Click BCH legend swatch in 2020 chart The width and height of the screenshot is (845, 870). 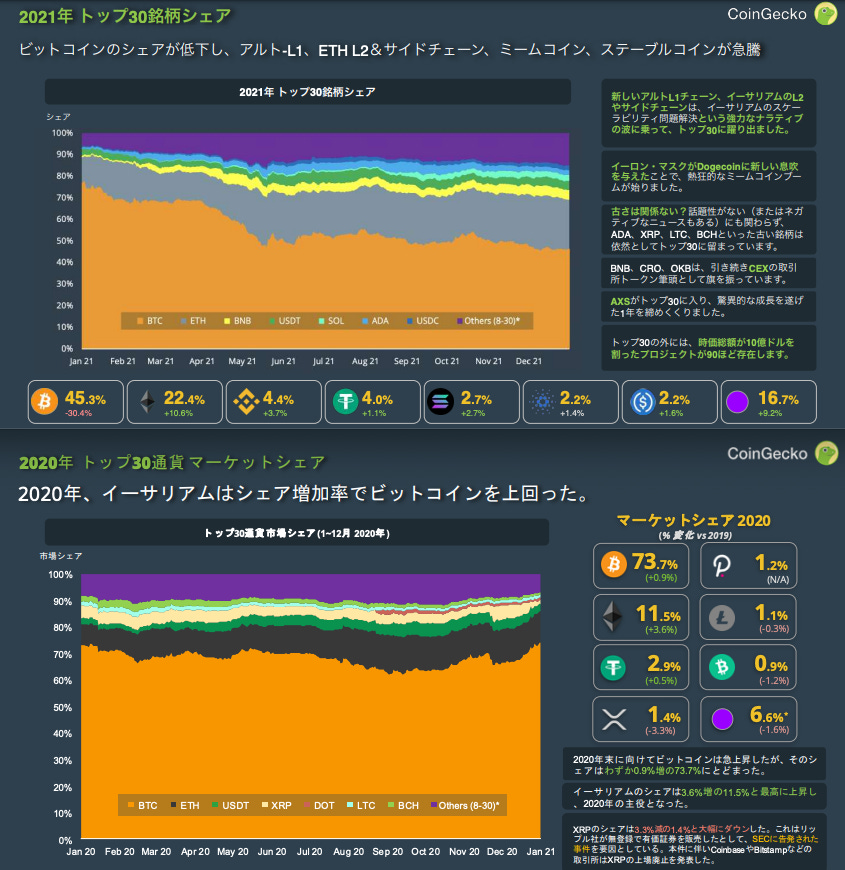(x=391, y=805)
